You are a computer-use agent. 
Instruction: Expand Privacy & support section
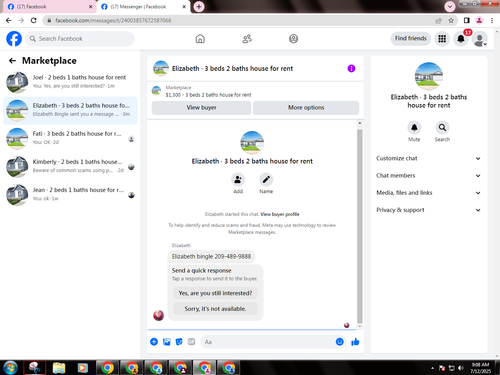click(429, 210)
